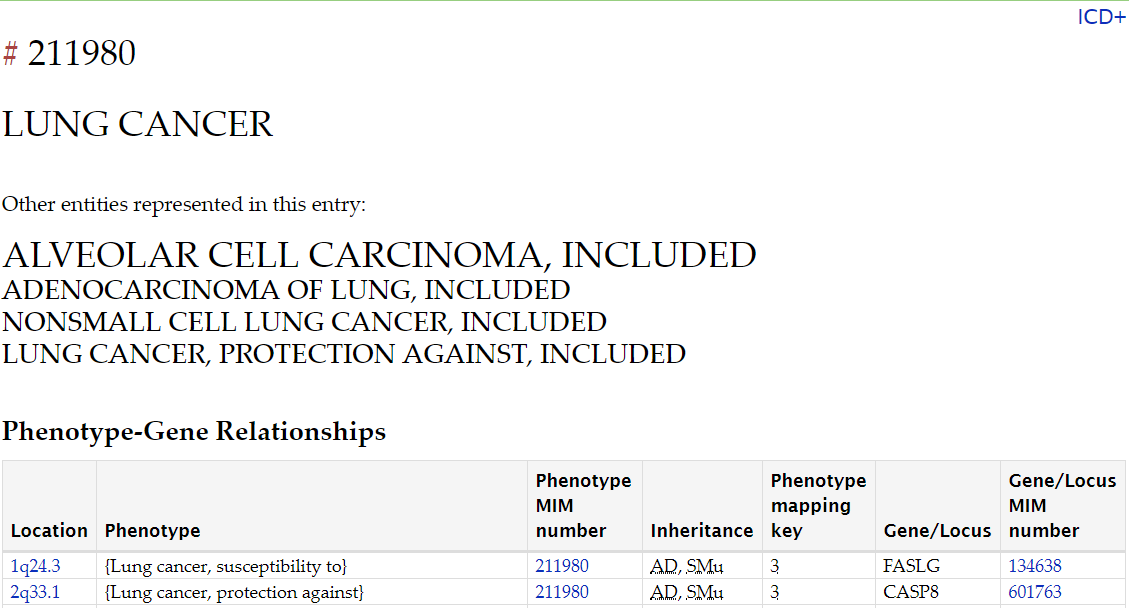Open location 2q33.1 link
This screenshot has width=1129, height=608.
click(35, 592)
